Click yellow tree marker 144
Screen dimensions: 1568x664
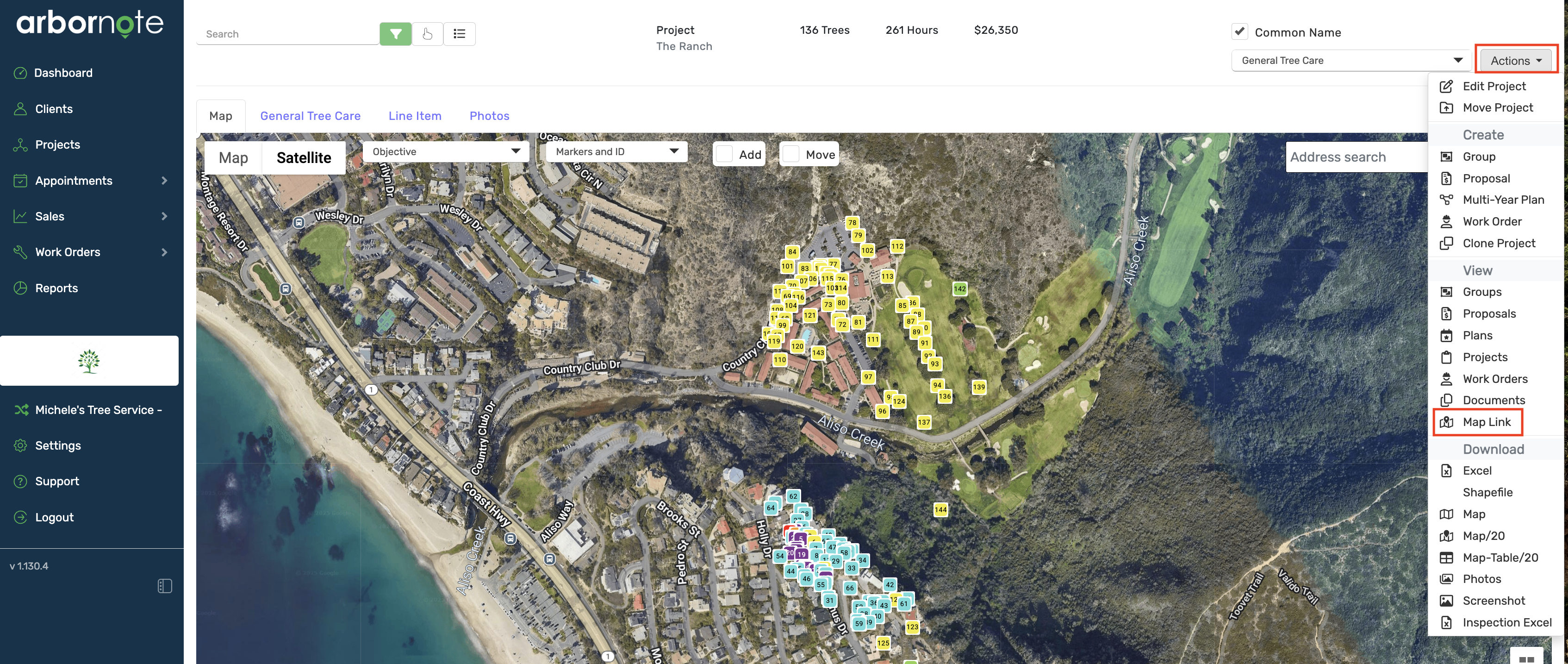click(x=940, y=509)
